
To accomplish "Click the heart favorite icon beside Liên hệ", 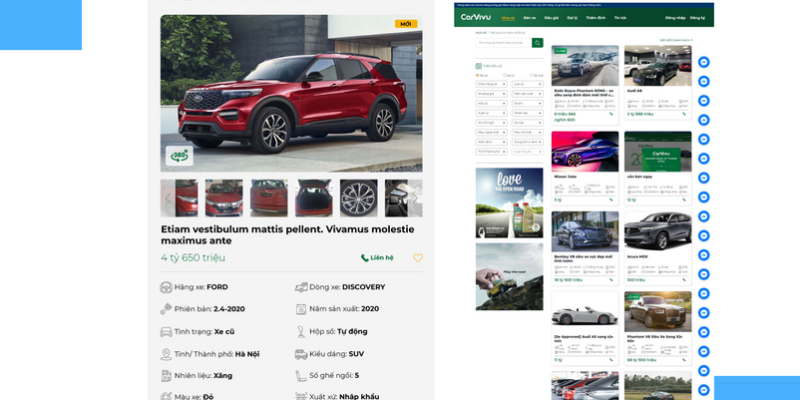I will coord(418,258).
